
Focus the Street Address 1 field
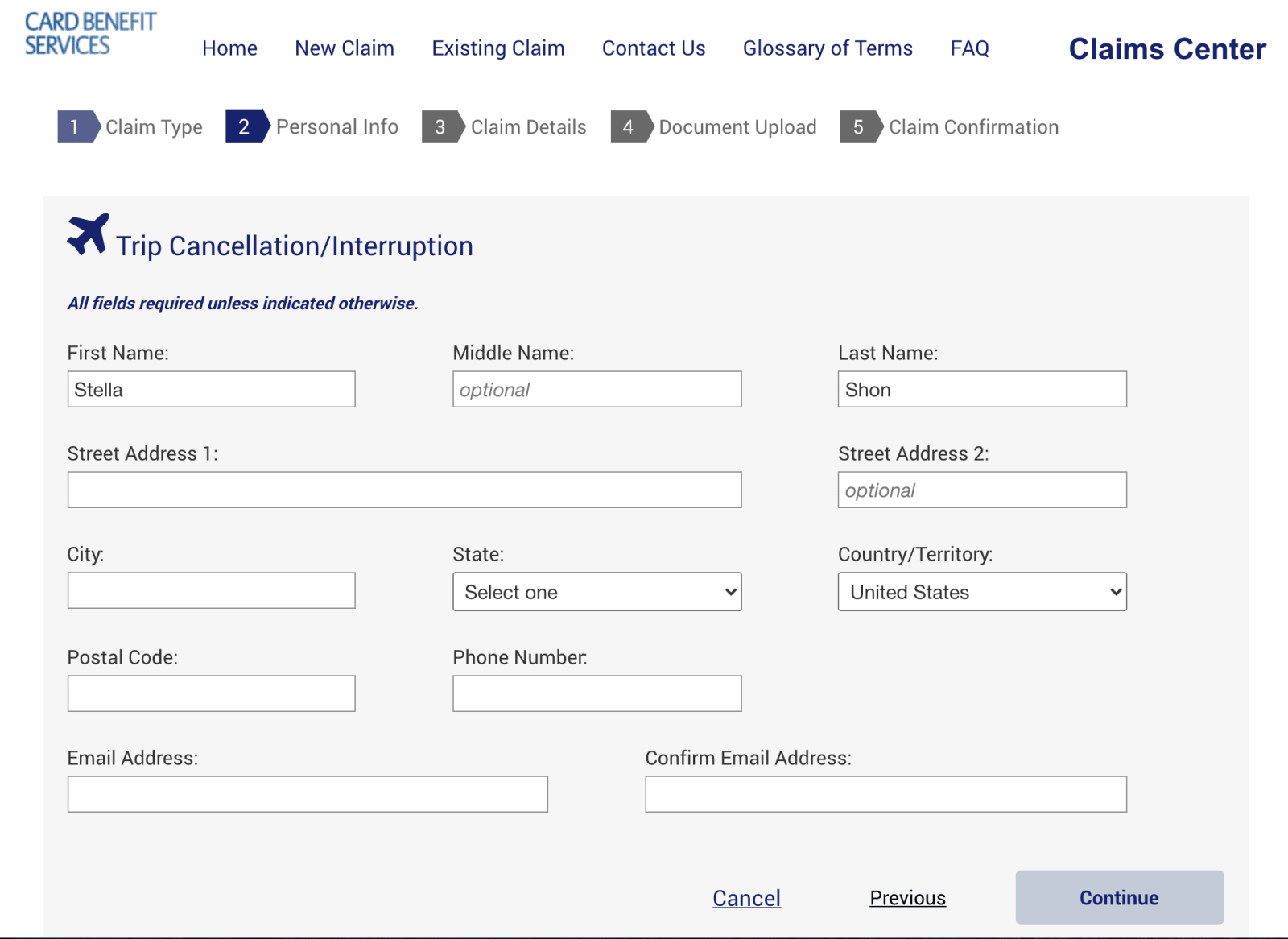click(x=404, y=490)
